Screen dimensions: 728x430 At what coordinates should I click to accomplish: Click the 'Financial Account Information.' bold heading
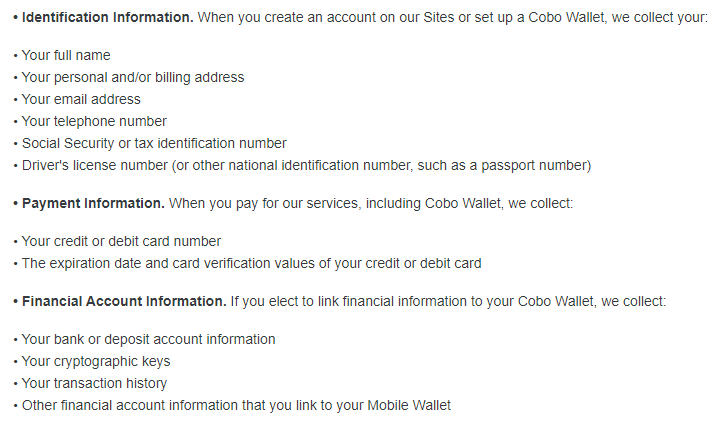point(124,301)
